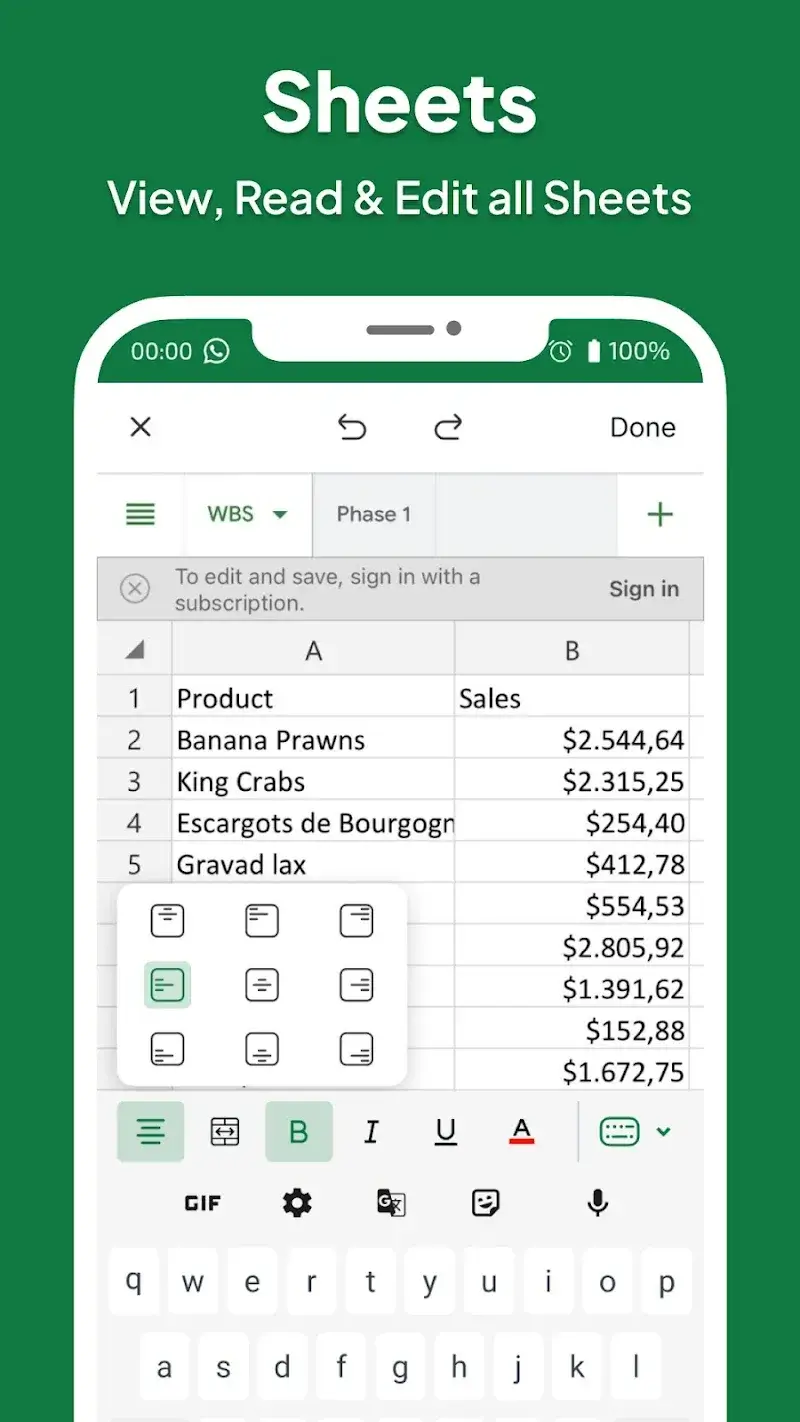This screenshot has height=1422, width=800.
Task: Apply top-right alignment from the popup
Action: (357, 919)
